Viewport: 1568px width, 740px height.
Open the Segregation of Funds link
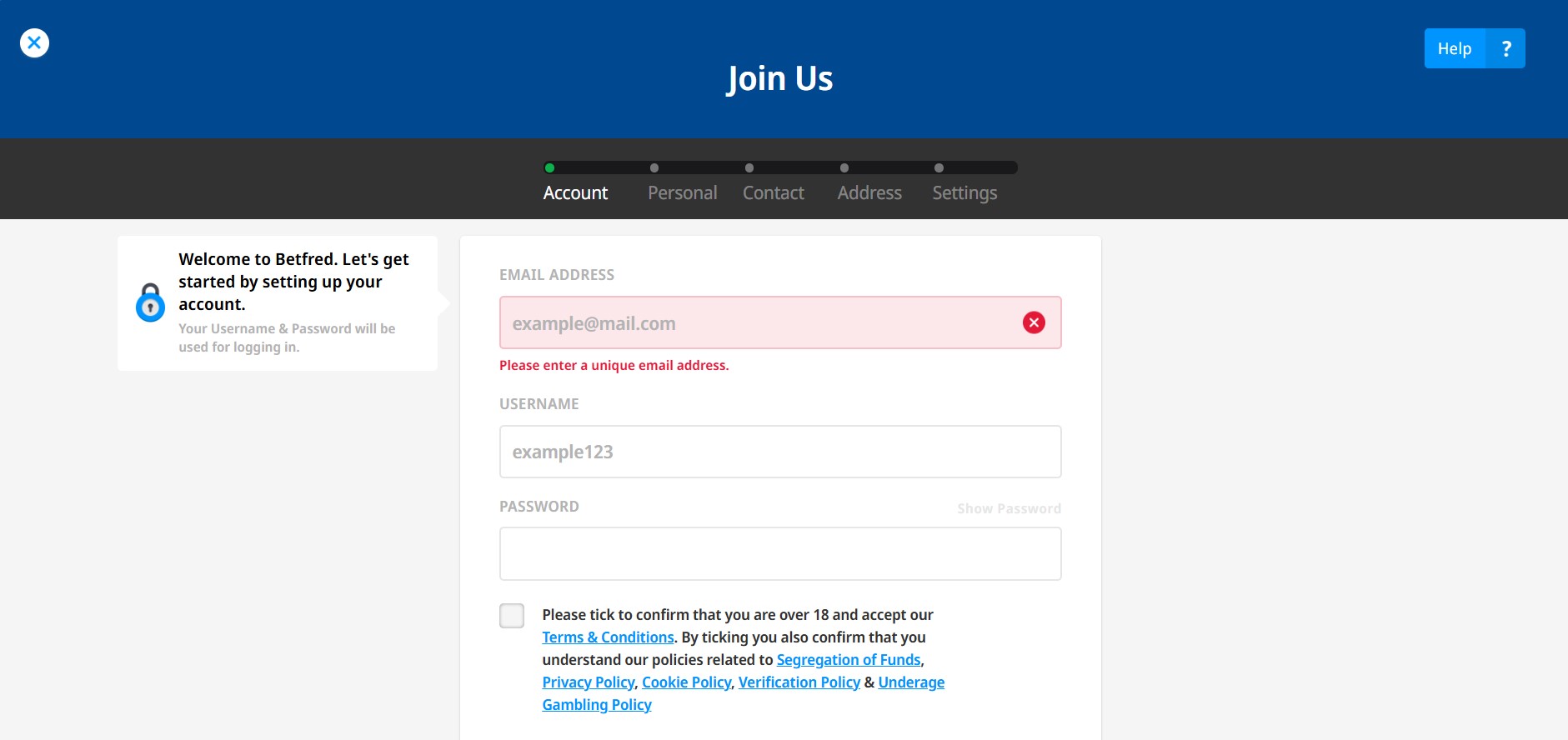point(849,660)
